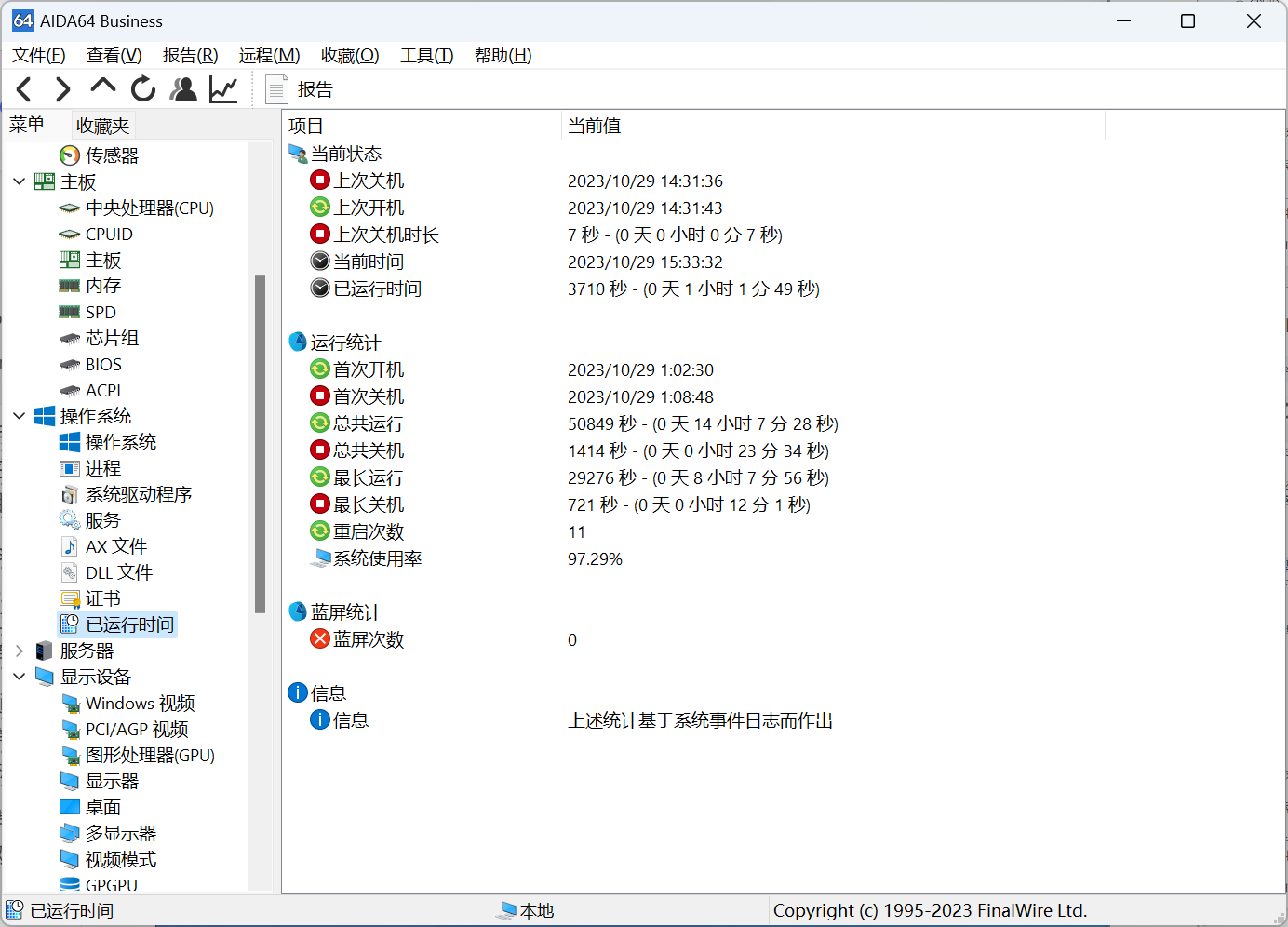Click the tree panel vertical scrollbar thumb
Viewport: 1288px width, 927px height.
[261, 444]
